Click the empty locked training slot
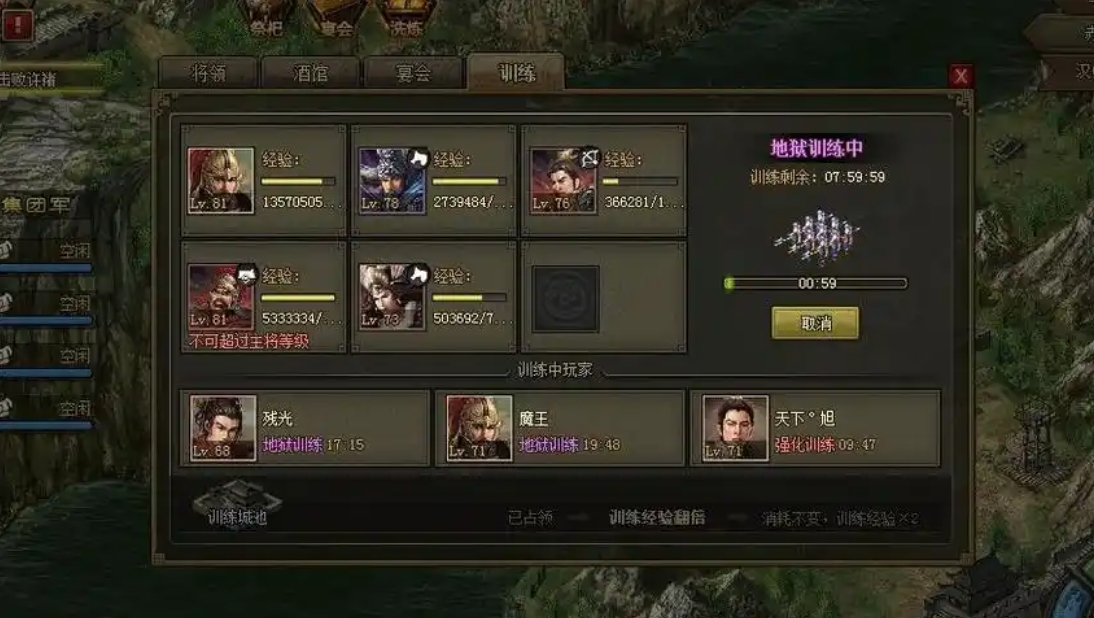 (x=565, y=299)
